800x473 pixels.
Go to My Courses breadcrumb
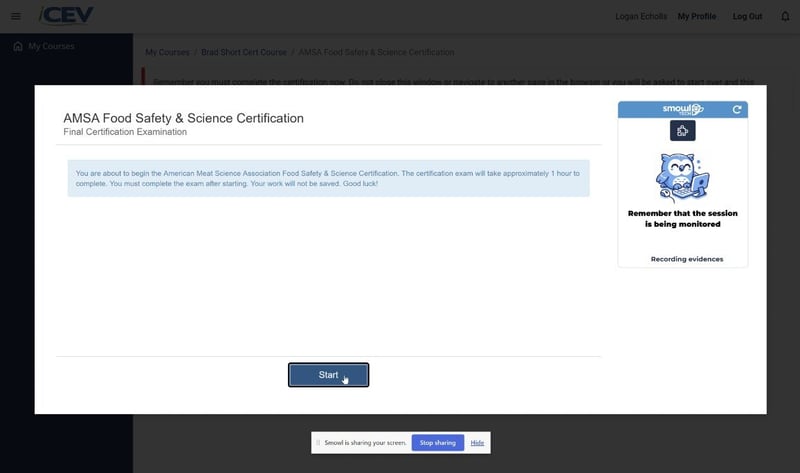tap(167, 52)
